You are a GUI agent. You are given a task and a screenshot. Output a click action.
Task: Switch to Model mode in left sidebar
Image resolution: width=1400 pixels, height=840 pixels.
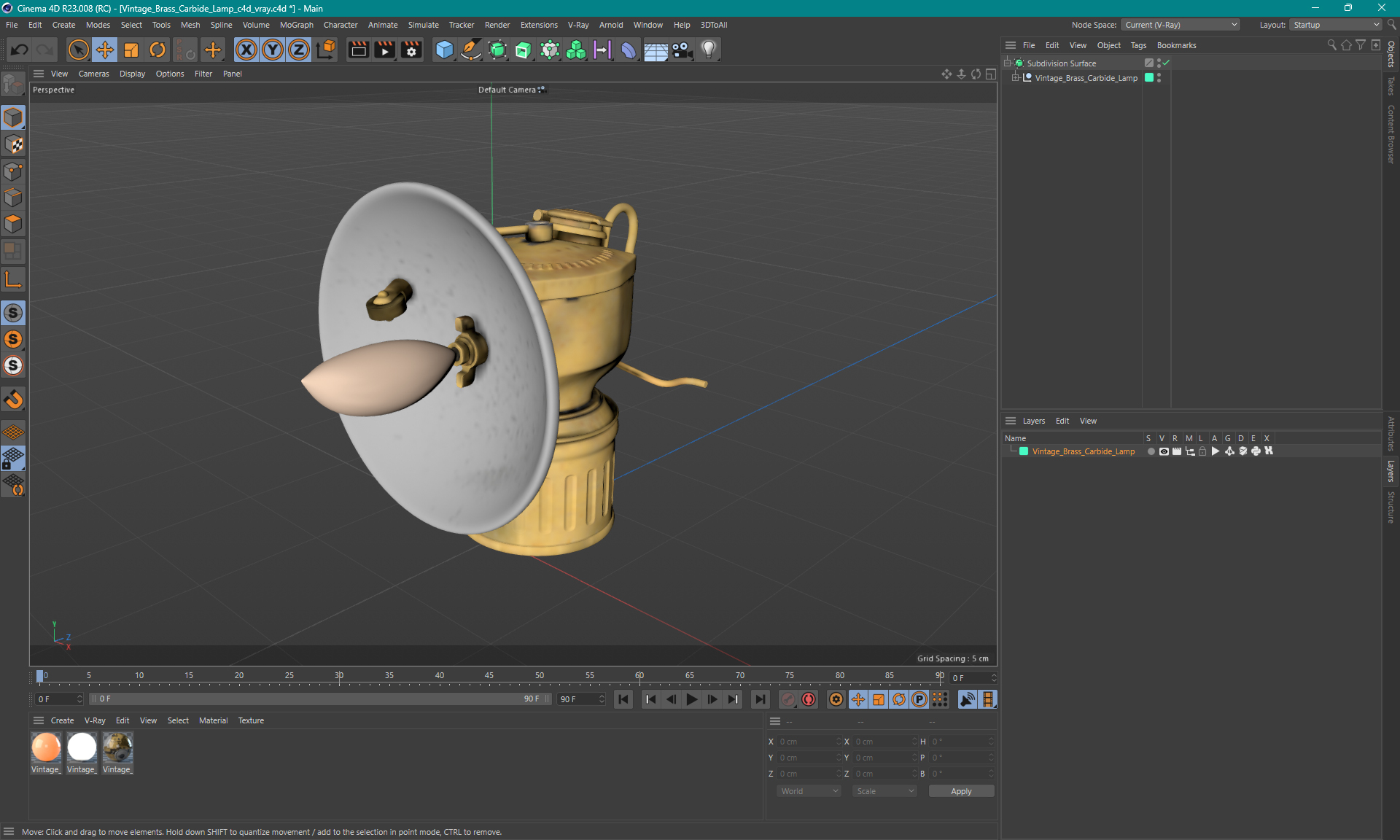13,117
